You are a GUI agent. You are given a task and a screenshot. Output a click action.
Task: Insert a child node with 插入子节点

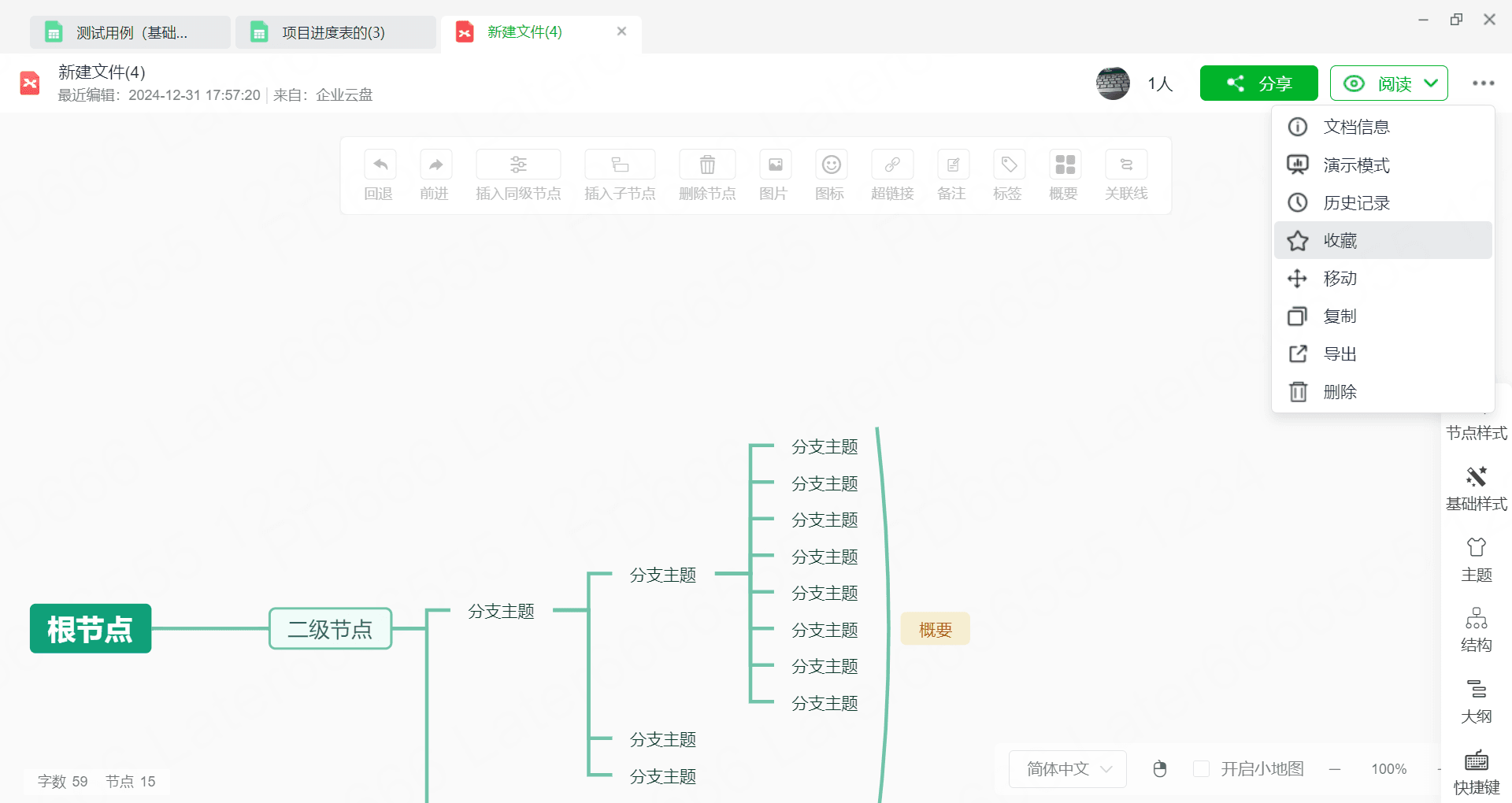620,165
